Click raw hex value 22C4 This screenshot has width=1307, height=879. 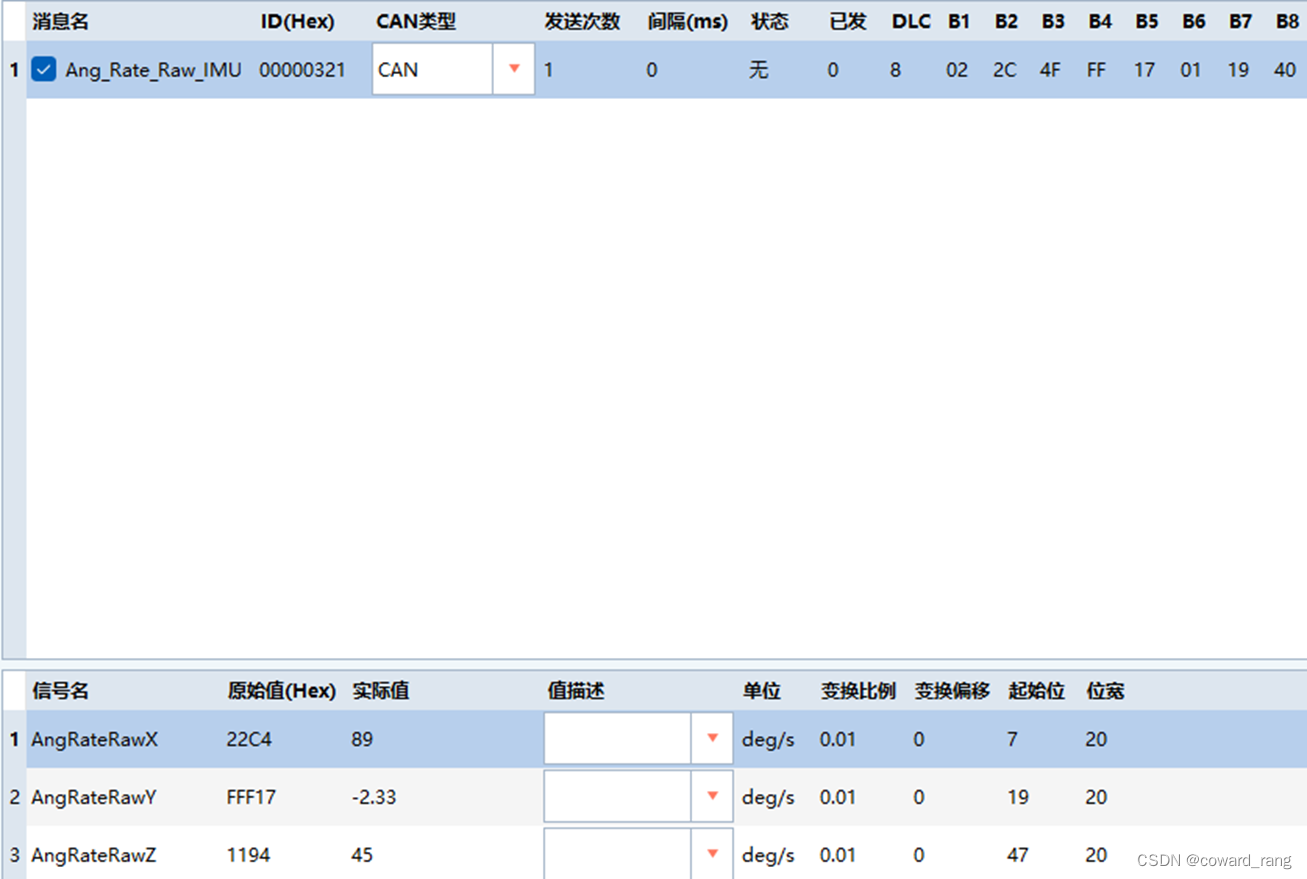[x=249, y=739]
